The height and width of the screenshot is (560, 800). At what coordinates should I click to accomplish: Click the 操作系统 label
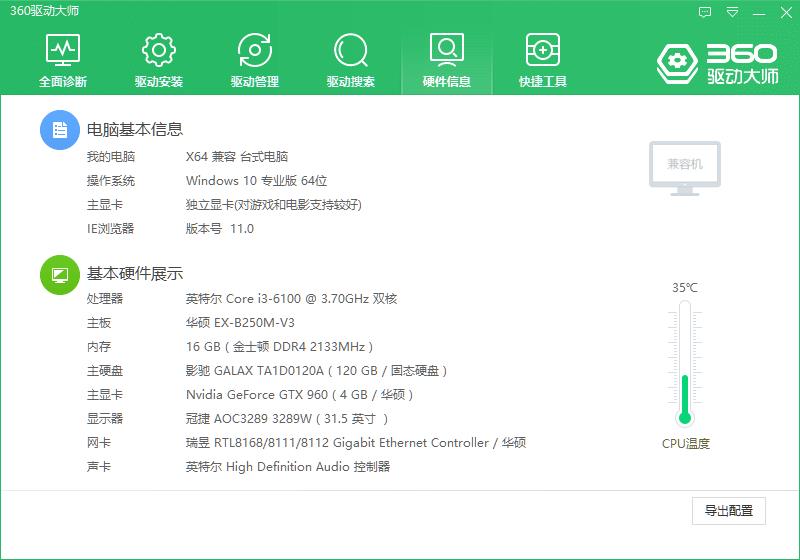(x=111, y=181)
